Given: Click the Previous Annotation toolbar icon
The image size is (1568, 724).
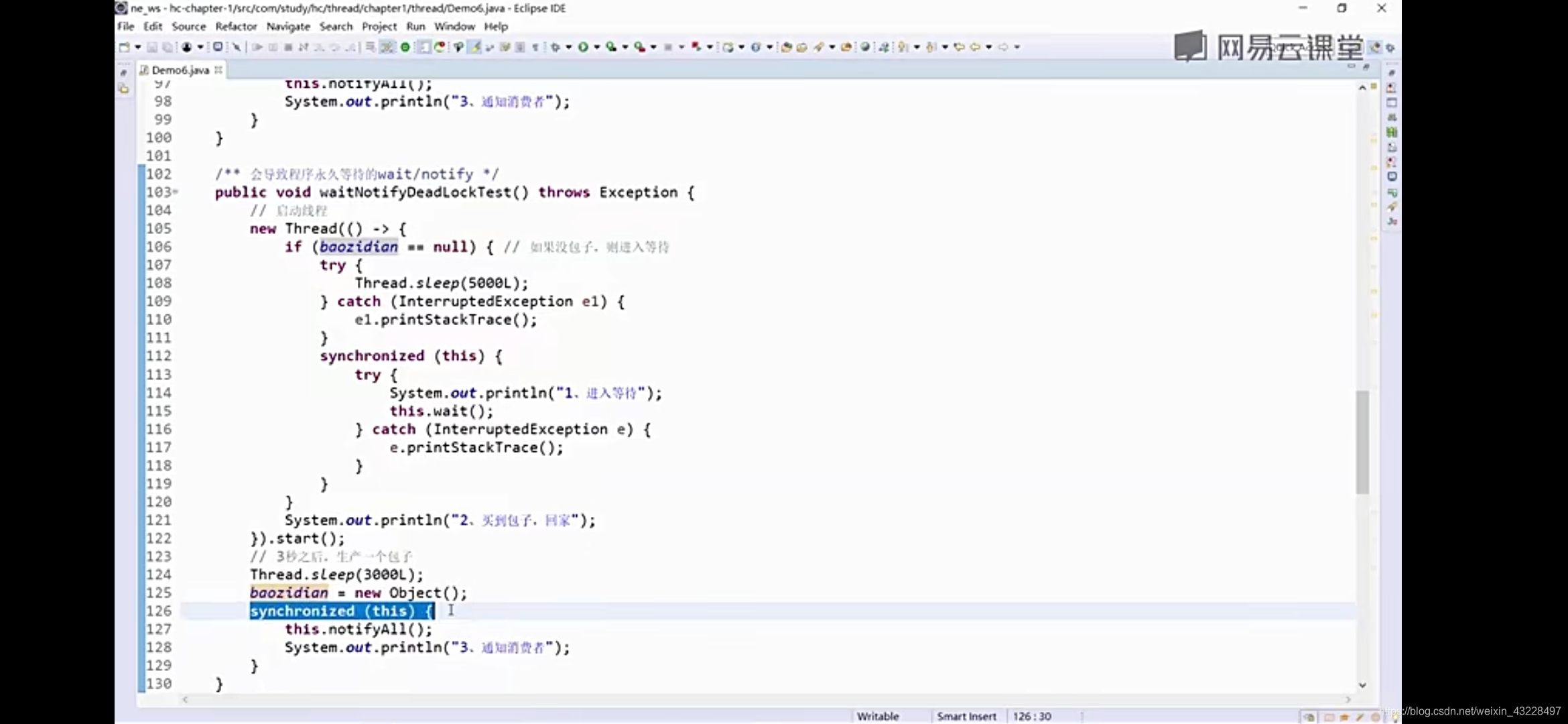Looking at the screenshot, I should tap(931, 47).
